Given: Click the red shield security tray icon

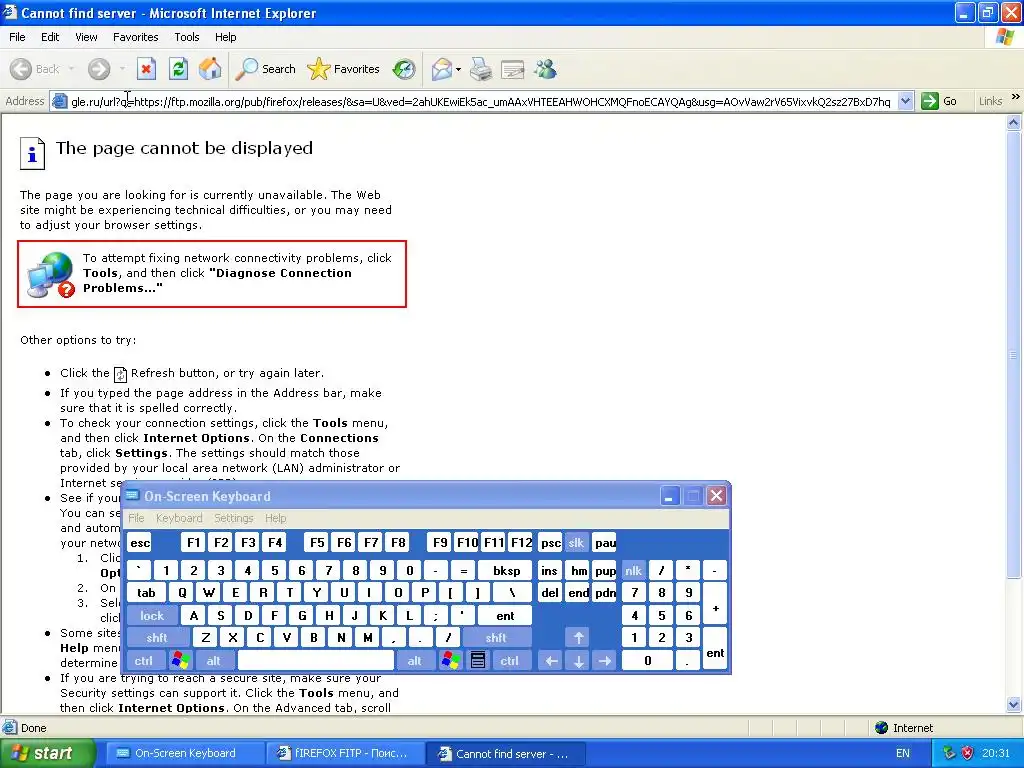Looking at the screenshot, I should 967,753.
